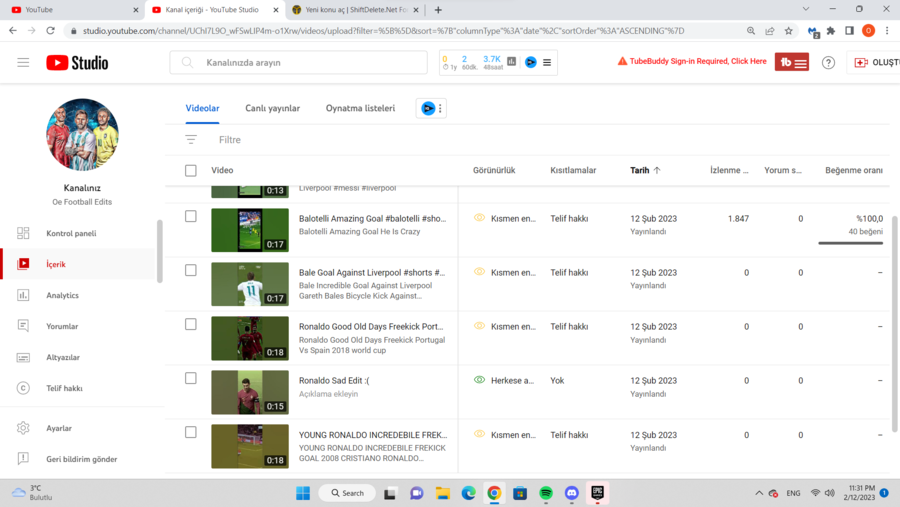Click visibility eye for YOUNG RONALDO video
Image resolution: width=900 pixels, height=507 pixels.
point(479,434)
